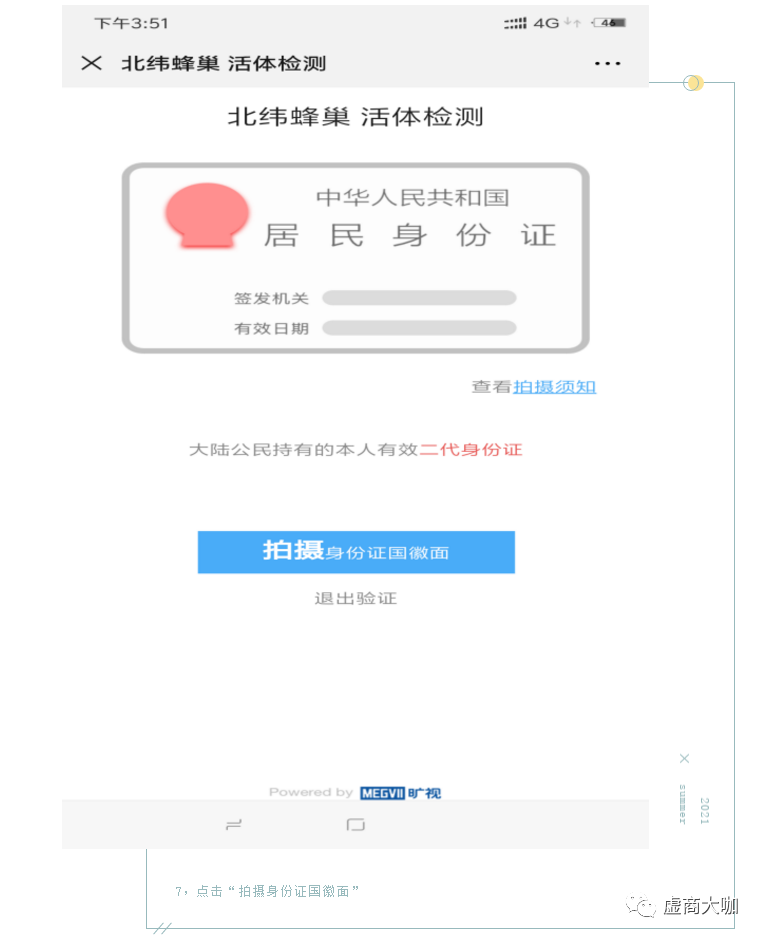The image size is (763, 939).
Task: Tap the Android home square icon
Action: click(x=356, y=825)
